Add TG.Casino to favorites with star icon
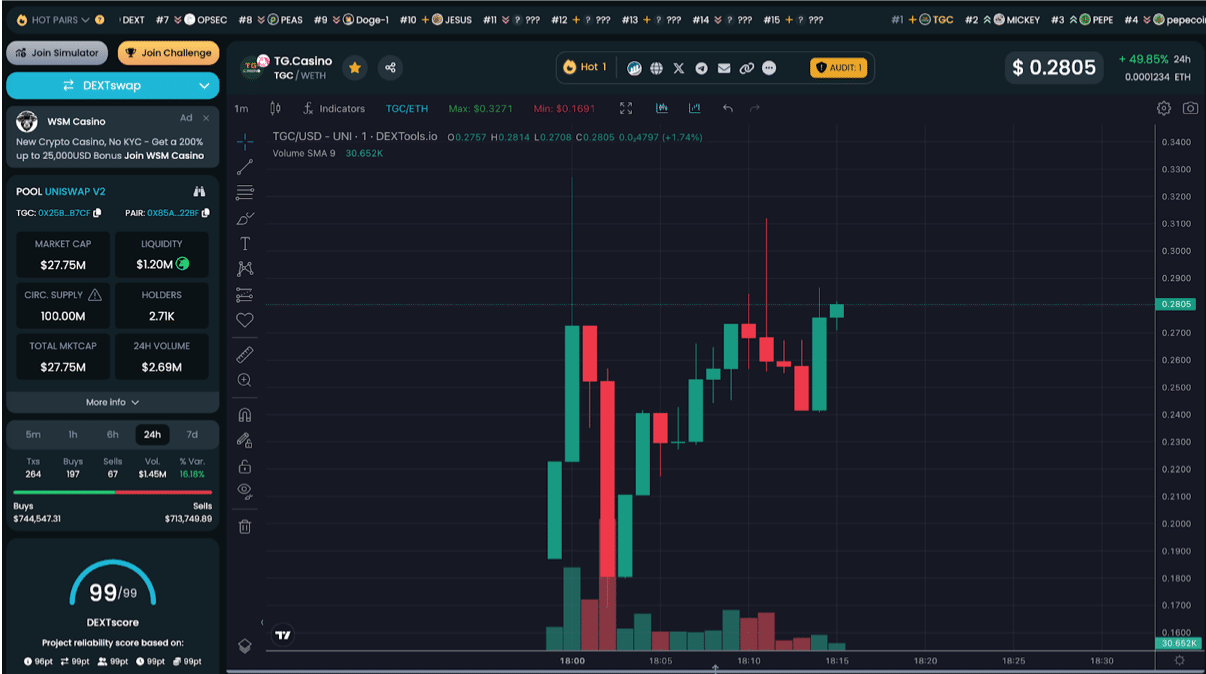Viewport: 1206px width, 674px height. pos(354,68)
